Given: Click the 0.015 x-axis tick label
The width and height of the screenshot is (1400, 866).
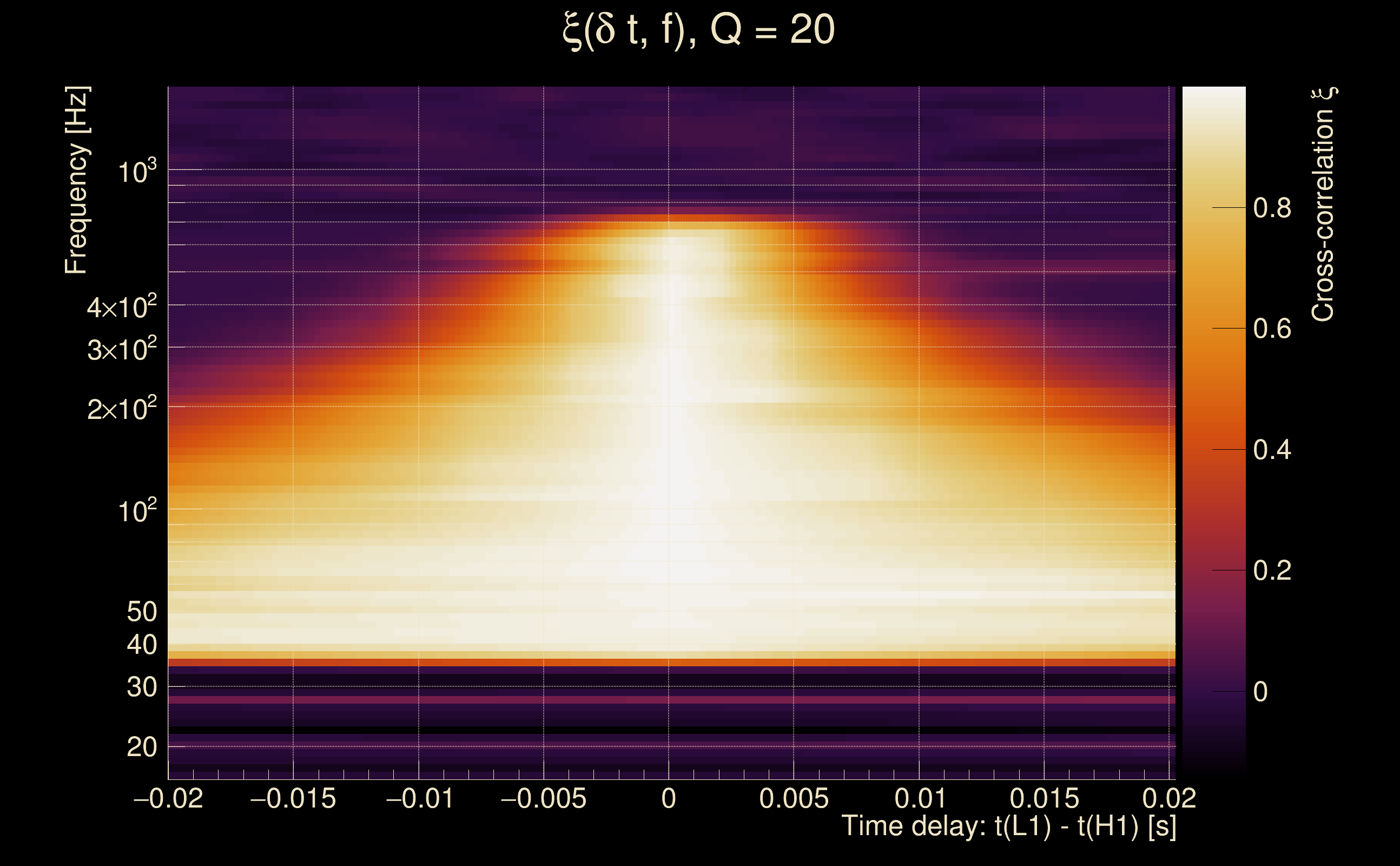Looking at the screenshot, I should tap(1044, 798).
